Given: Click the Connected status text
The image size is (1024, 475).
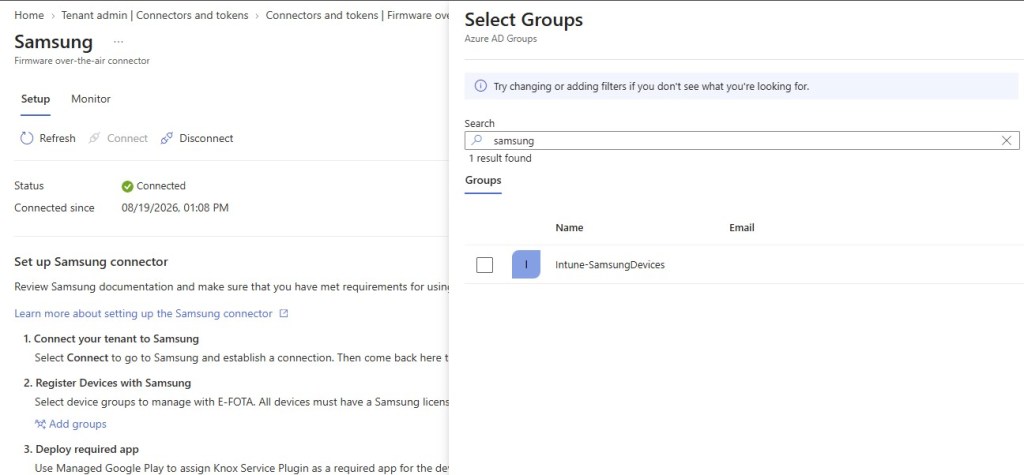Looking at the screenshot, I should 161,186.
